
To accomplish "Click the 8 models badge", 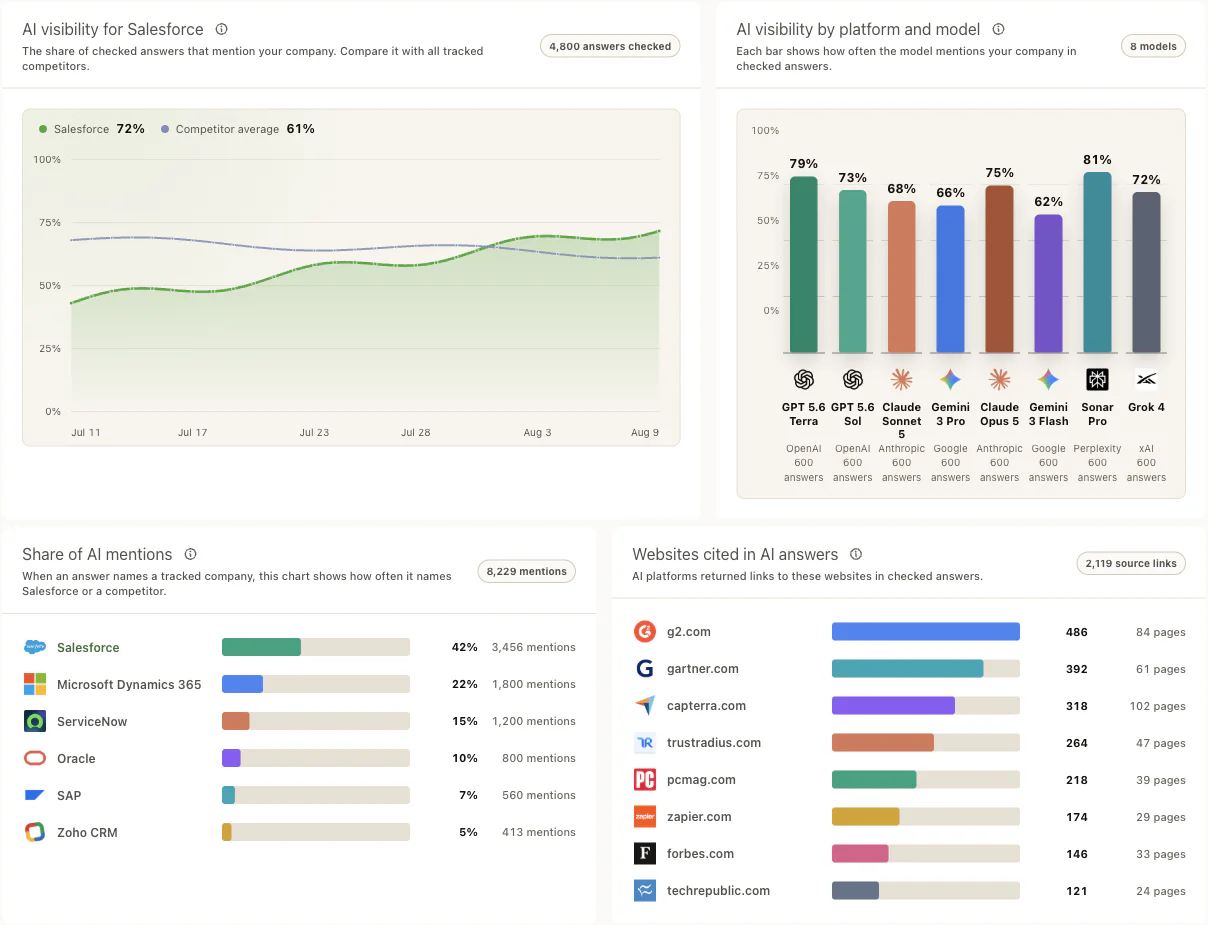I will click(1153, 46).
